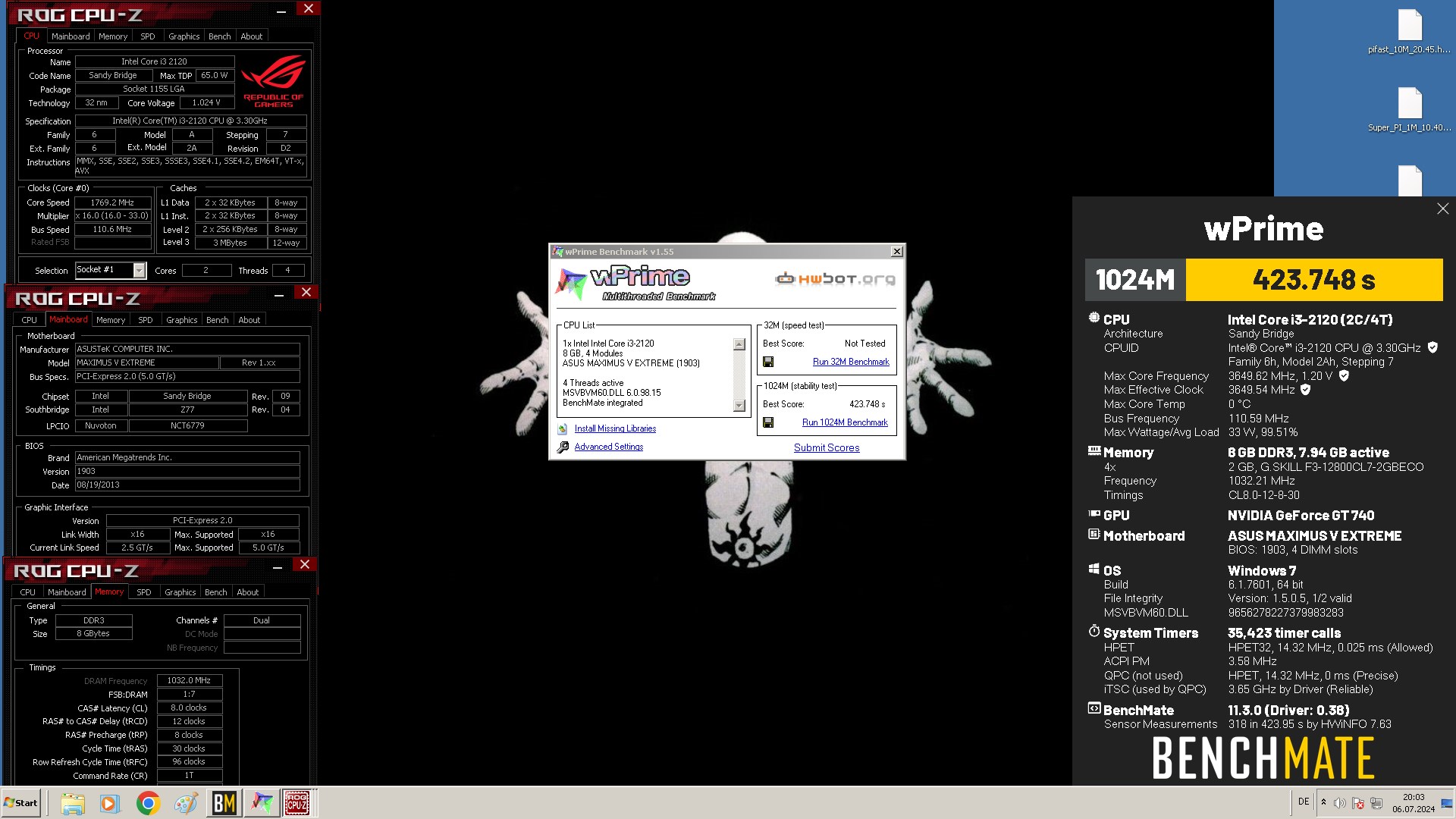The width and height of the screenshot is (1456, 819).
Task: Open the taskbar clock showing 20:03
Action: pyautogui.click(x=1414, y=803)
